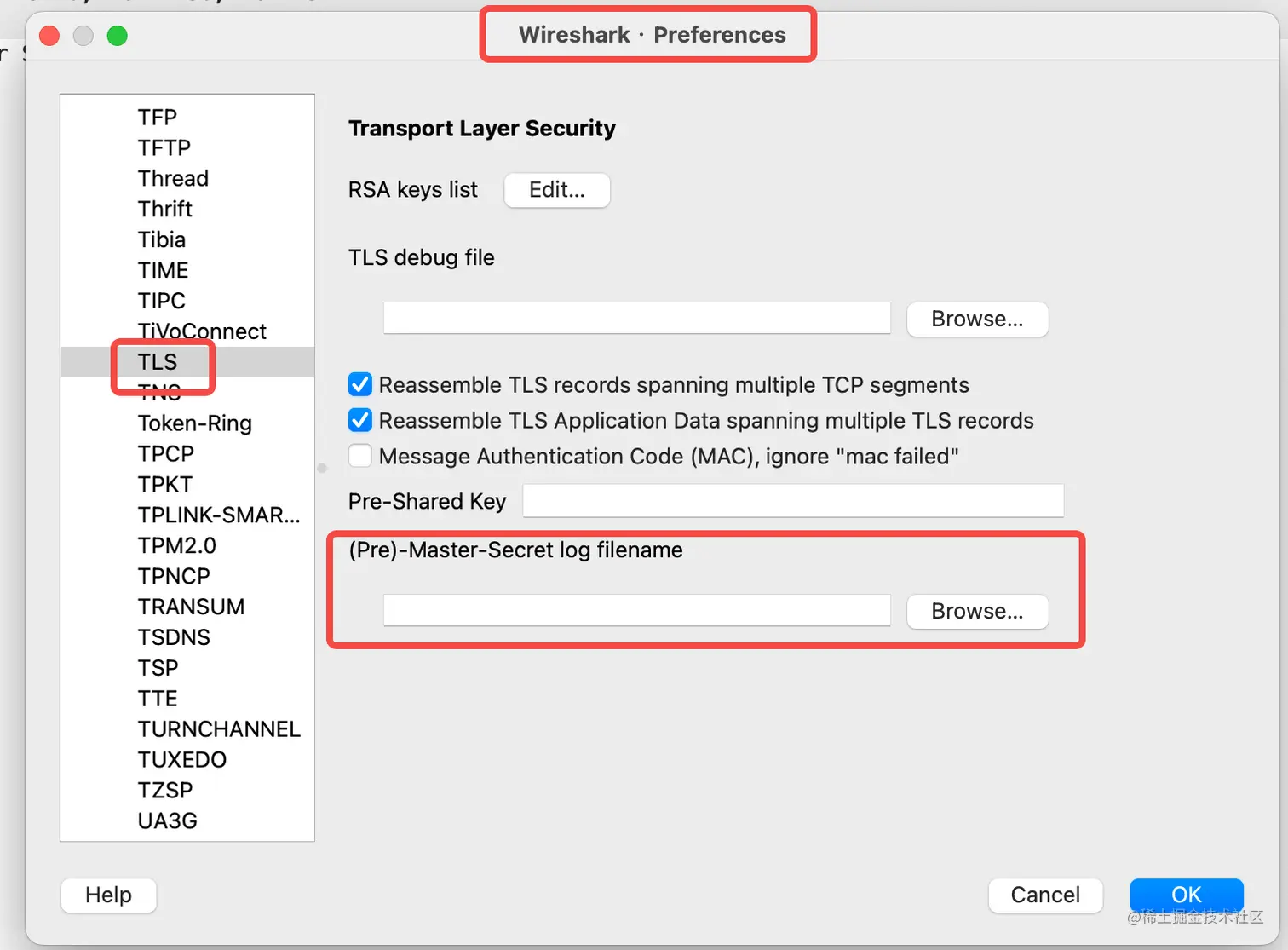Select Token-Ring protocol entry
Screen dimensions: 1288x950
pyautogui.click(x=187, y=423)
